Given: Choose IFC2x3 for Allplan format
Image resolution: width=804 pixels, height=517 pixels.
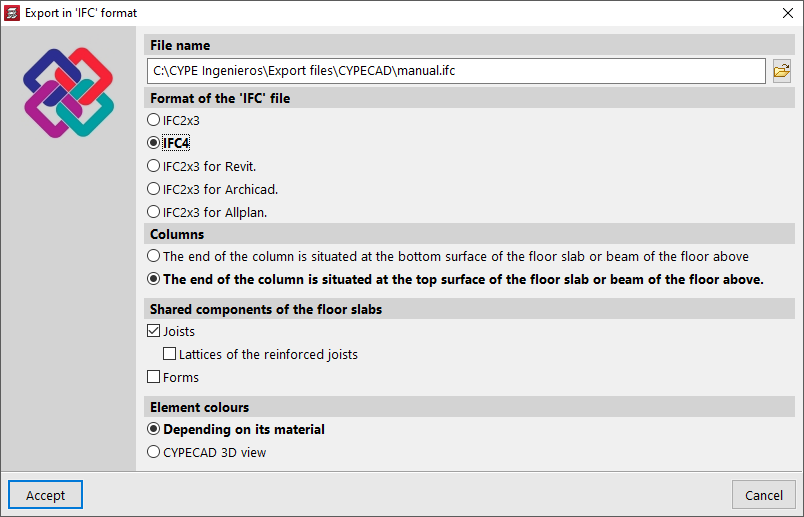Looking at the screenshot, I should click(153, 212).
